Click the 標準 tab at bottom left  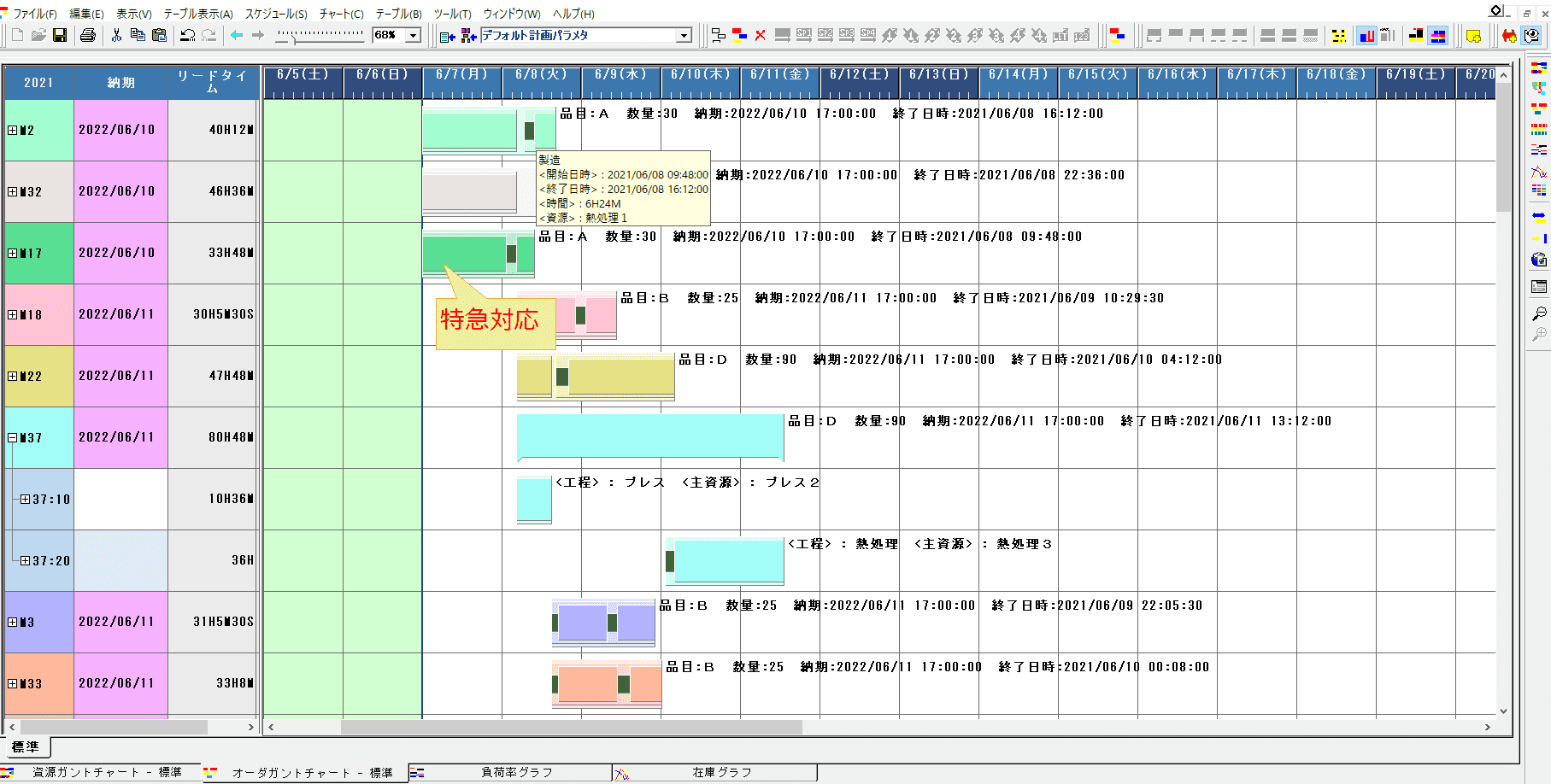(x=26, y=747)
